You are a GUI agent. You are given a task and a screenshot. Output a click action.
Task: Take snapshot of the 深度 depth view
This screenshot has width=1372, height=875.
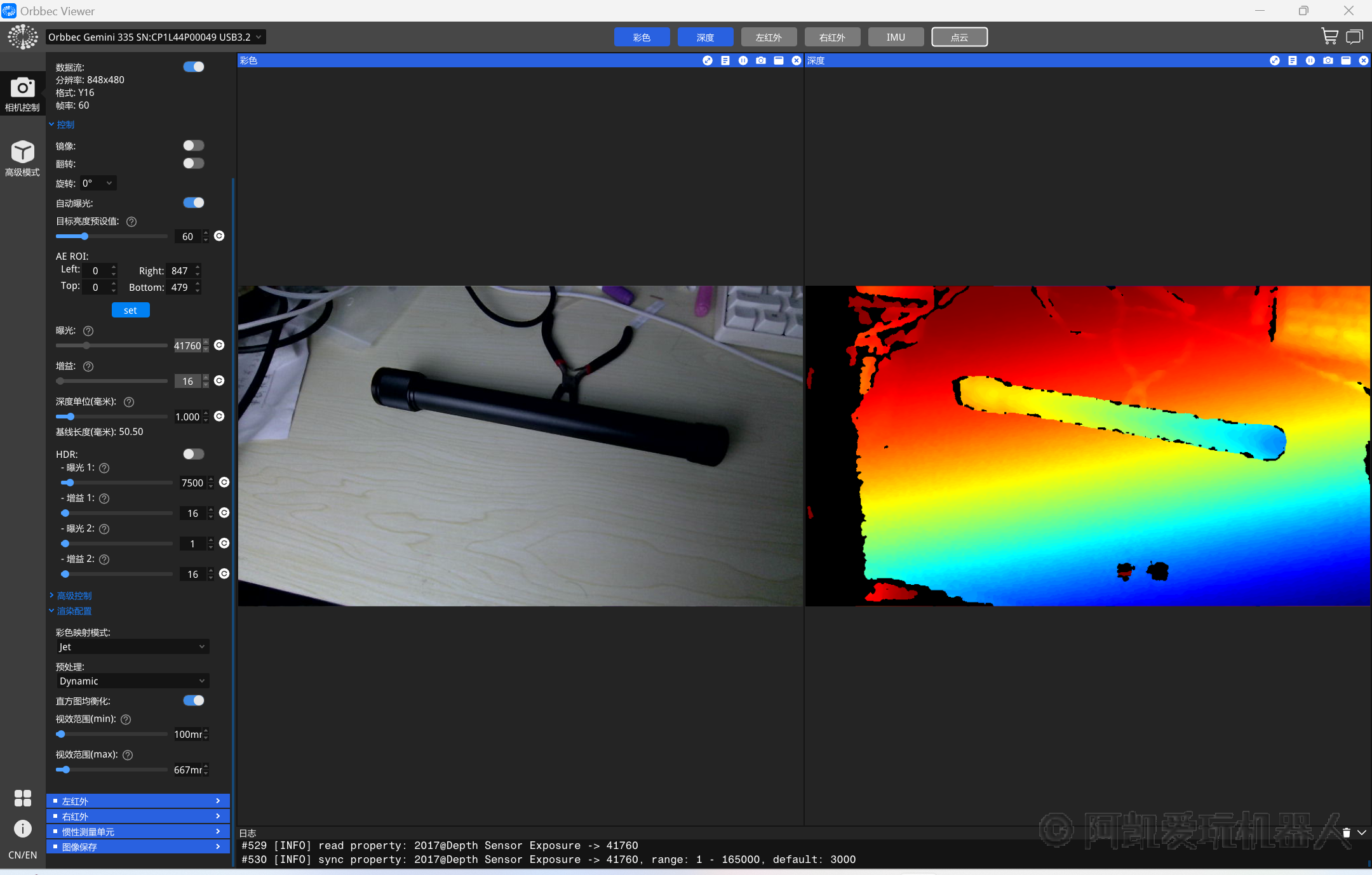pos(1328,60)
